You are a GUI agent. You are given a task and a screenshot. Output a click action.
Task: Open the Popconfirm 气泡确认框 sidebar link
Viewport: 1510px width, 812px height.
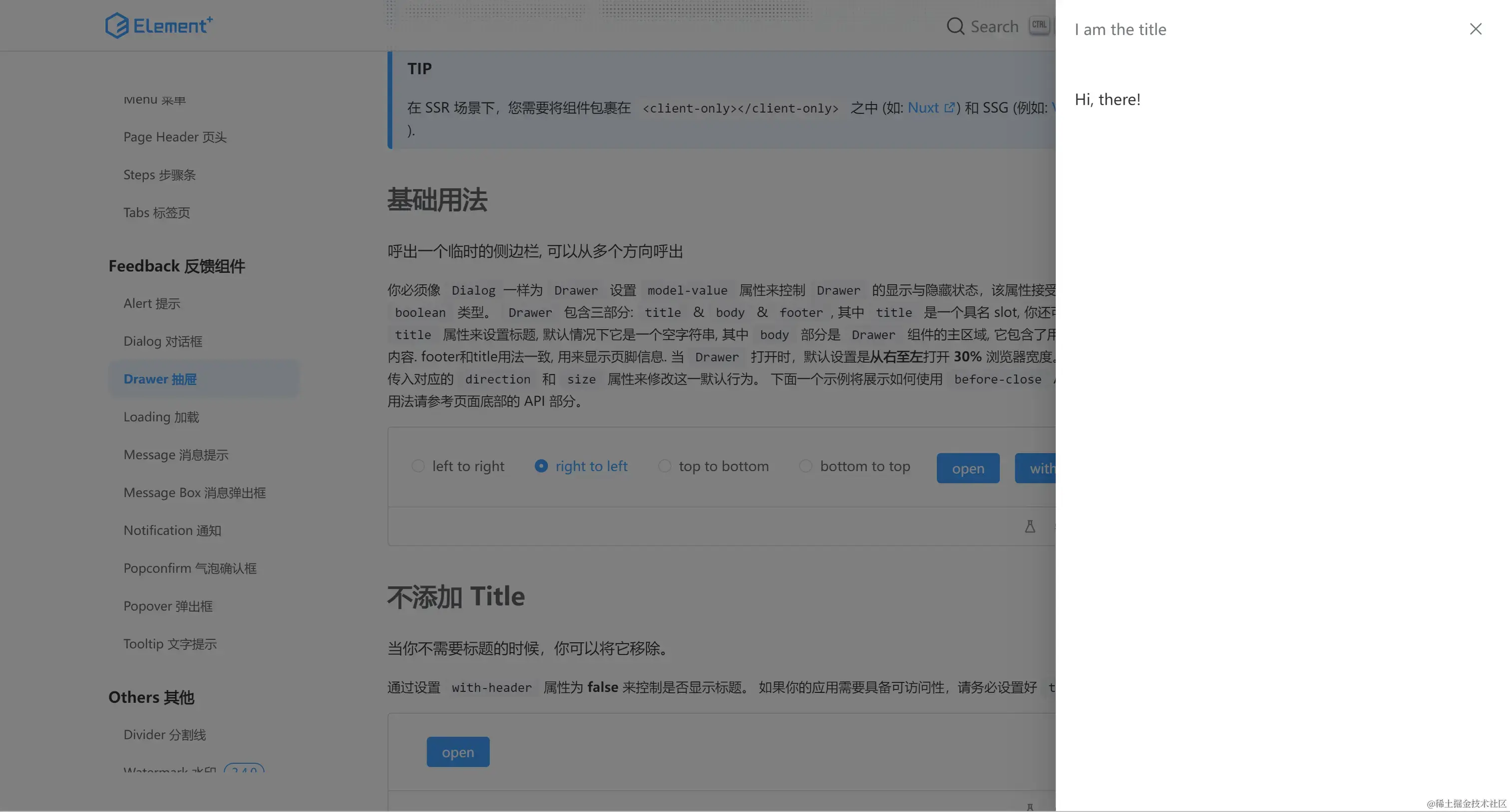click(x=189, y=568)
